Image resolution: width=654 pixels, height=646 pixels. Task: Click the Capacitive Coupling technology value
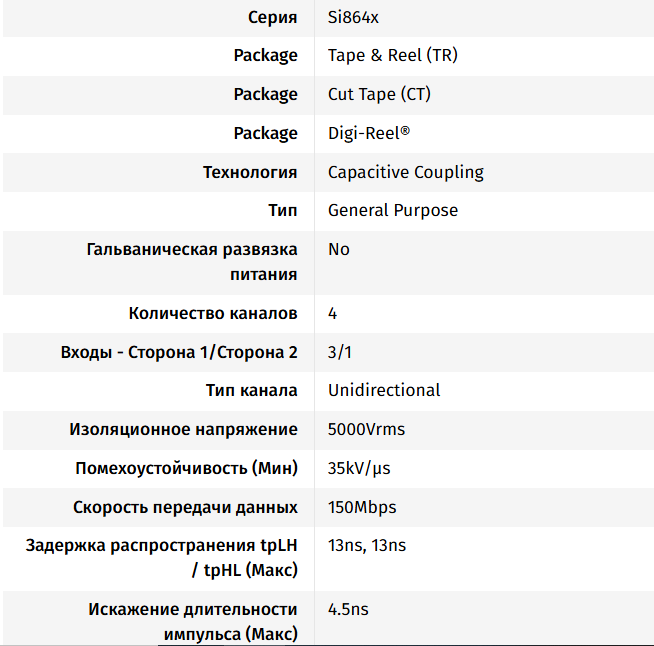click(405, 172)
